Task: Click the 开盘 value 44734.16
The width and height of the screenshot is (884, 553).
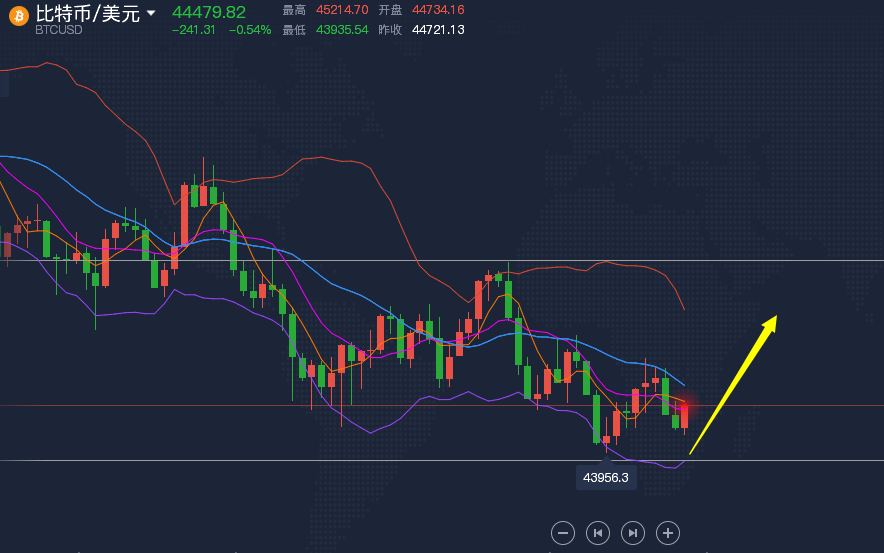Action: [438, 10]
